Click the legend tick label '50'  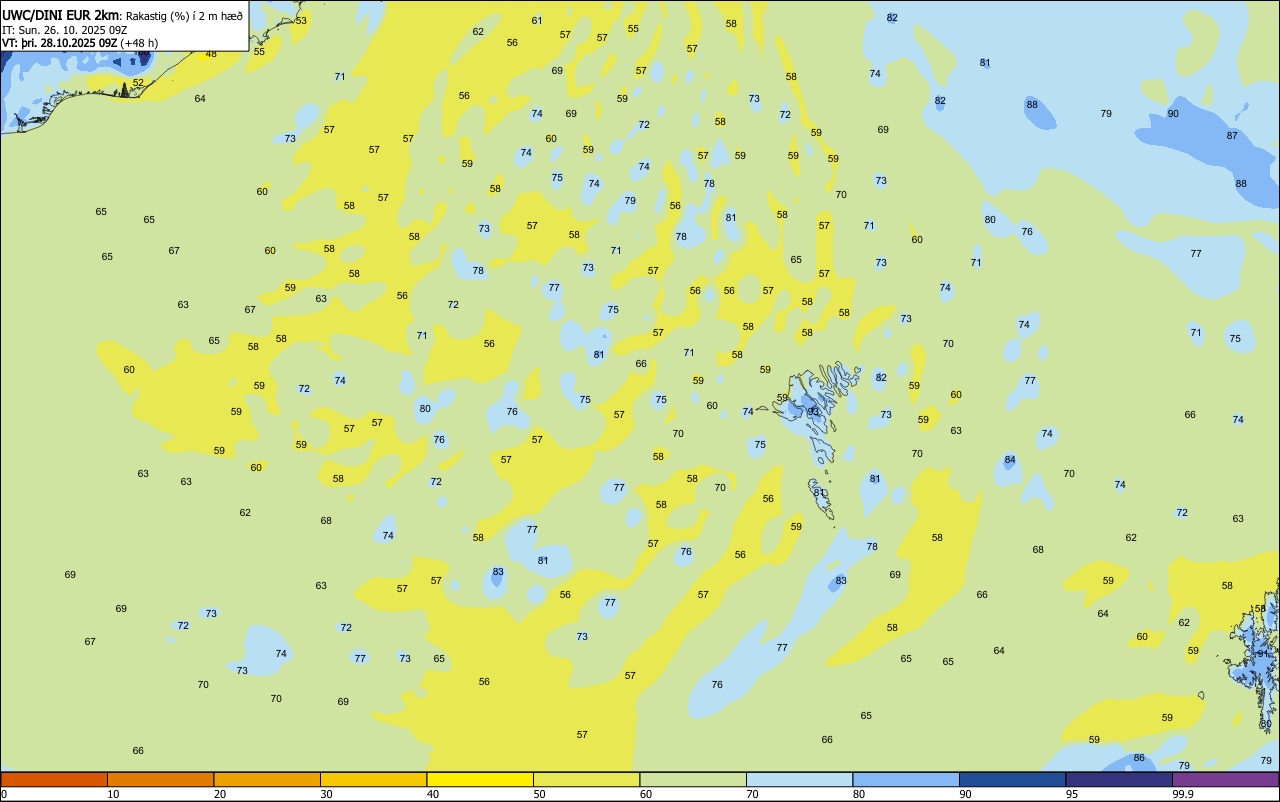point(540,794)
